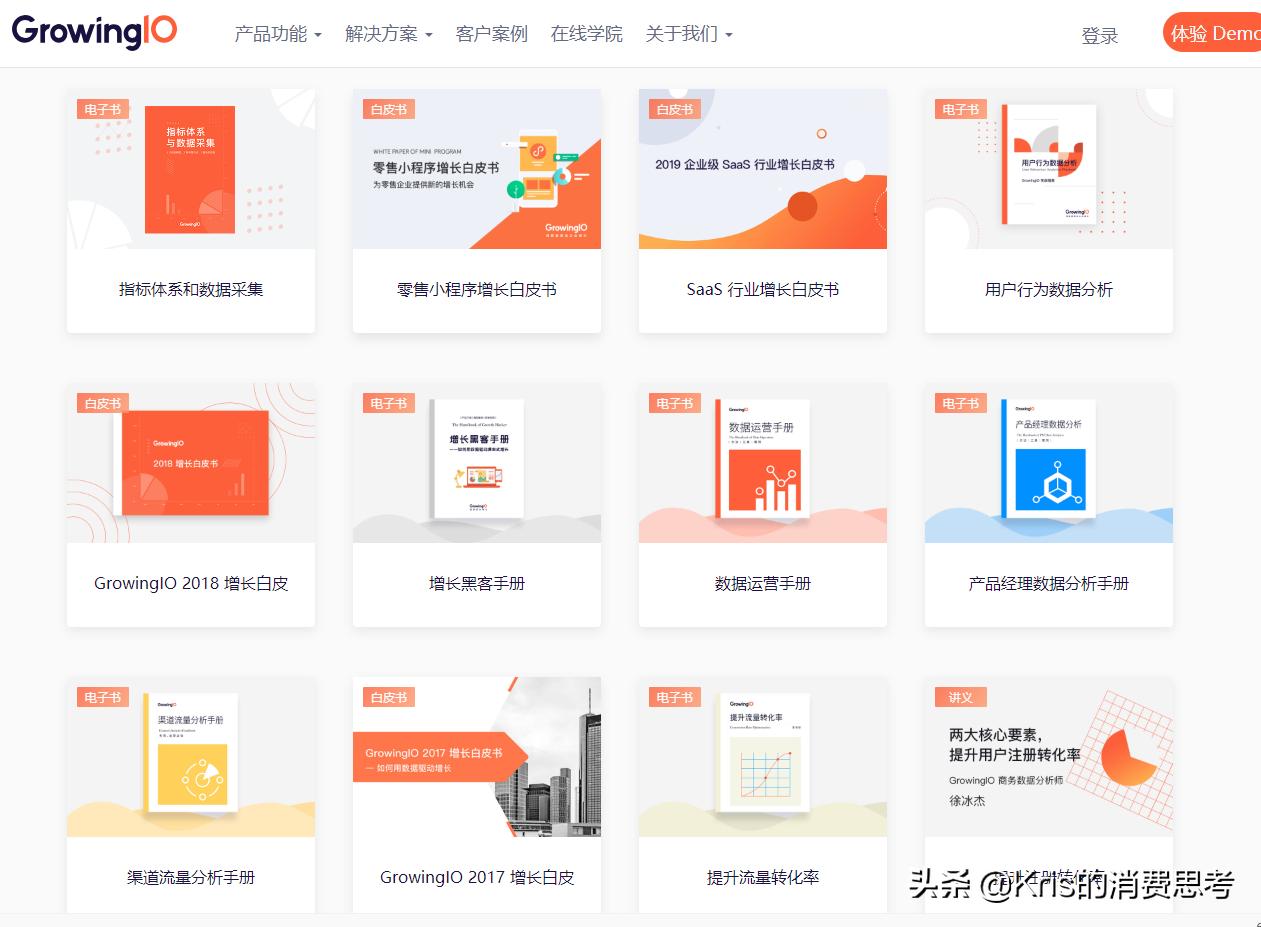Click the blue cube icon on 产品经理数据分析 cover
Screen dimensions: 1261x927
click(x=1050, y=480)
